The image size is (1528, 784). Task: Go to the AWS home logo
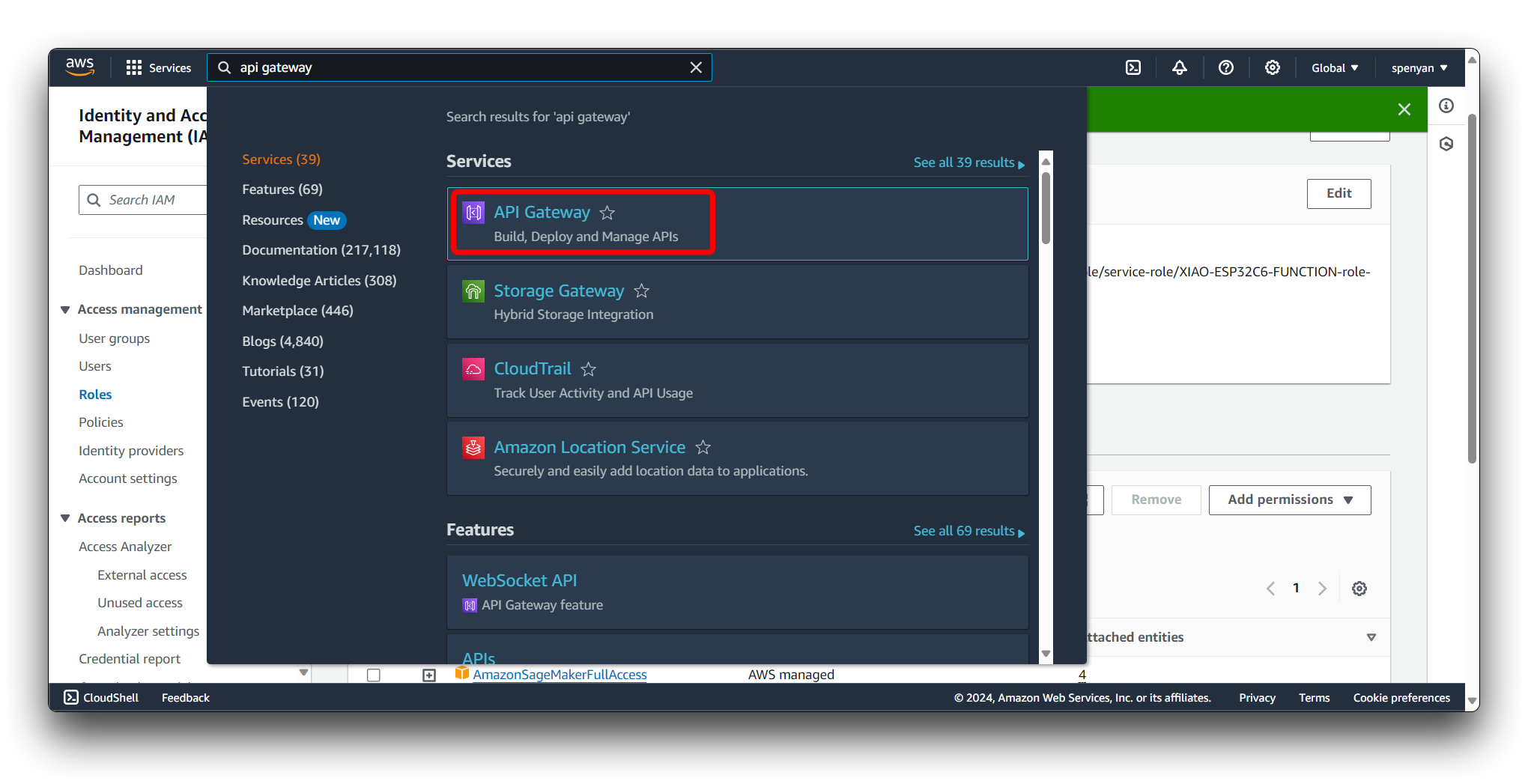tap(79, 67)
